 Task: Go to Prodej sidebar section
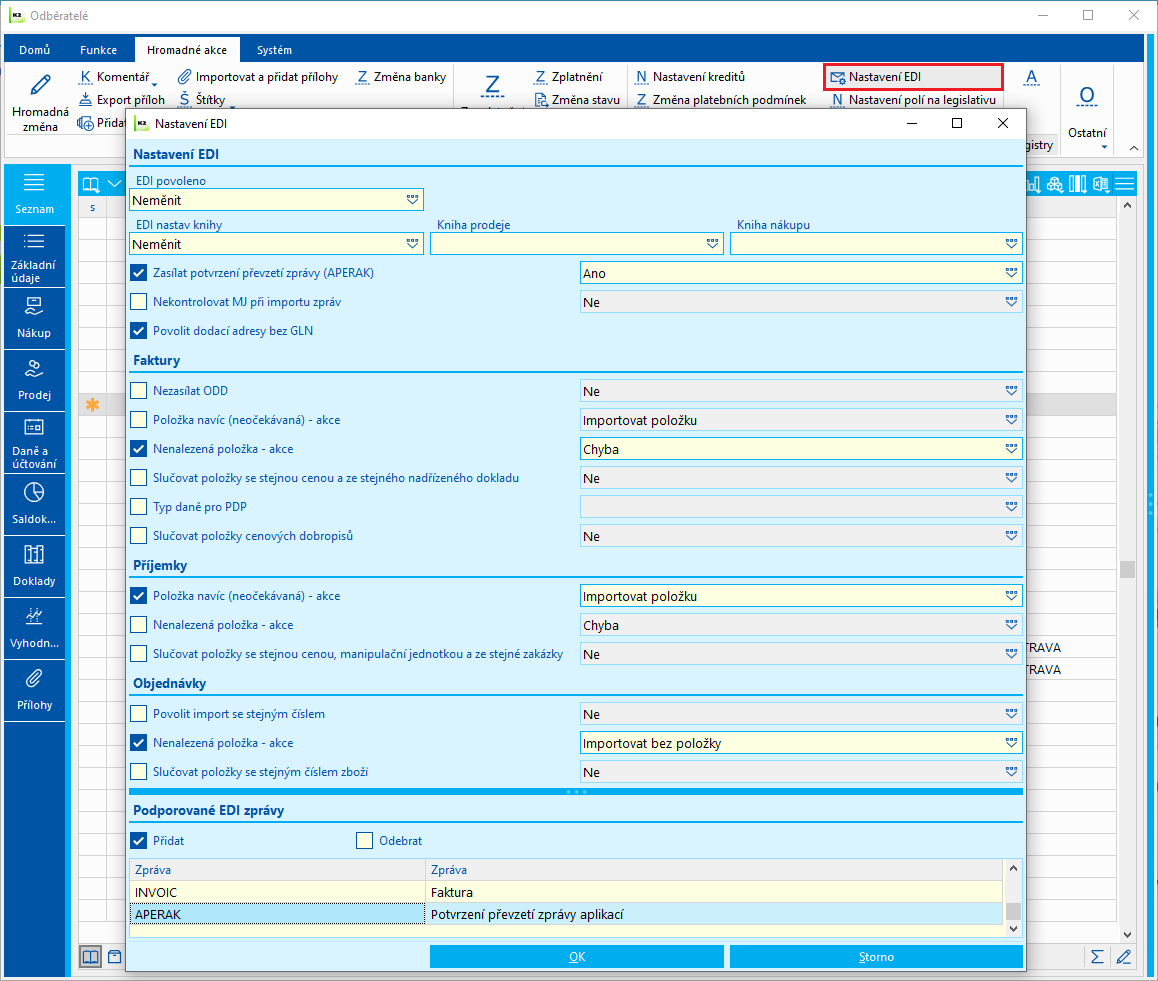[x=34, y=380]
